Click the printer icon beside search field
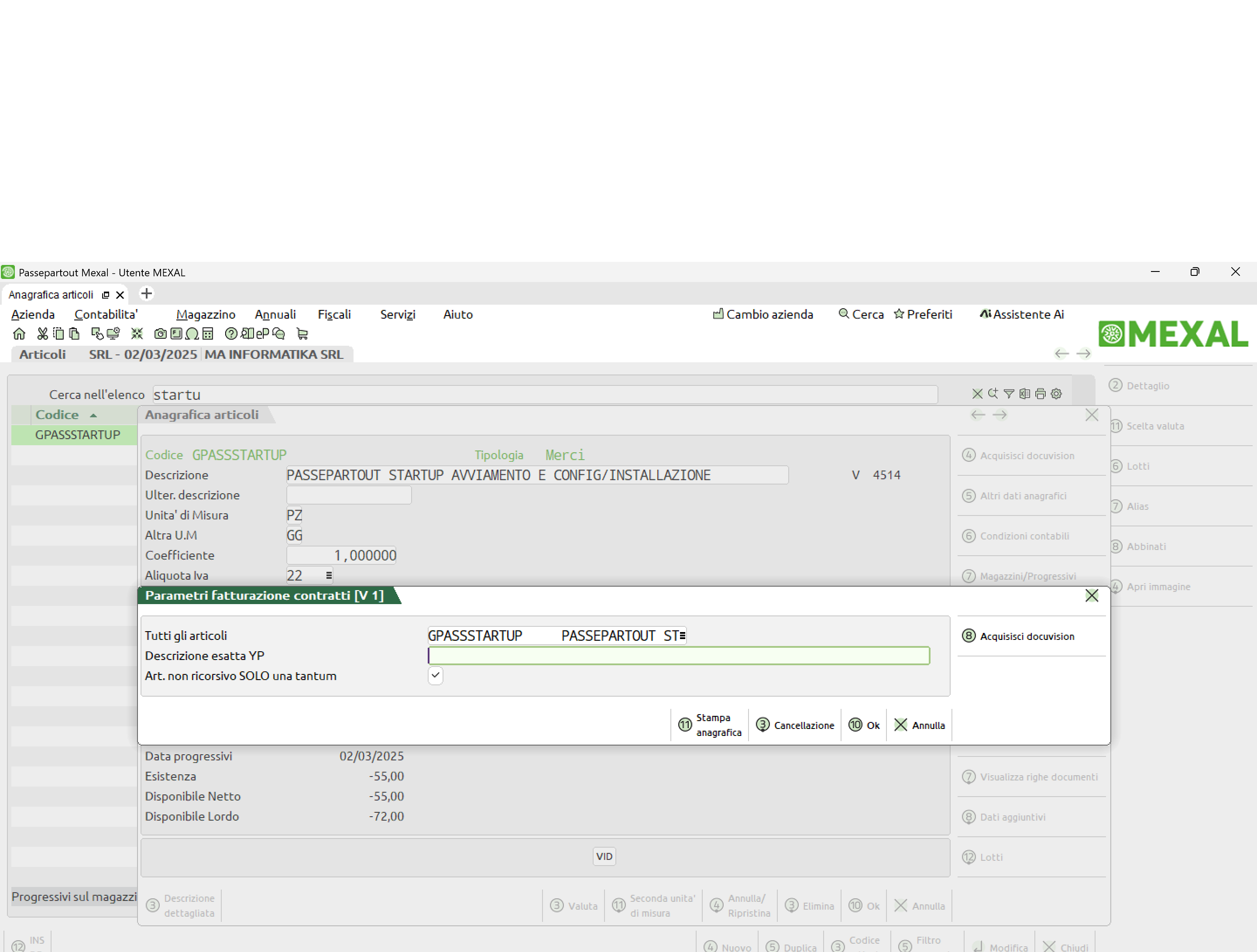The height and width of the screenshot is (952, 1257). (x=1040, y=393)
